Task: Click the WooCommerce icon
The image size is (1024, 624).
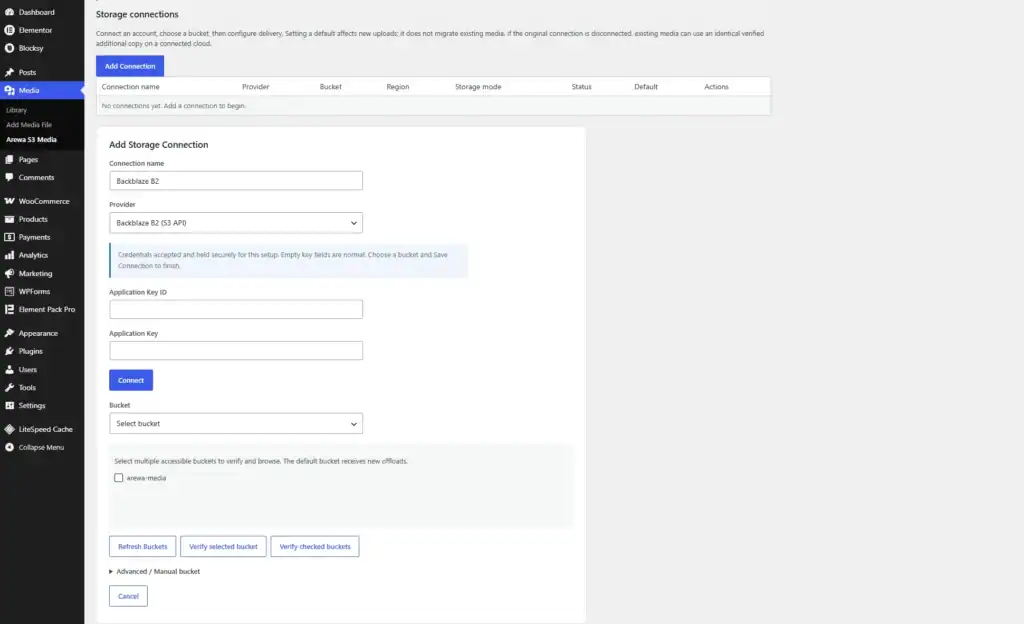Action: click(x=9, y=201)
